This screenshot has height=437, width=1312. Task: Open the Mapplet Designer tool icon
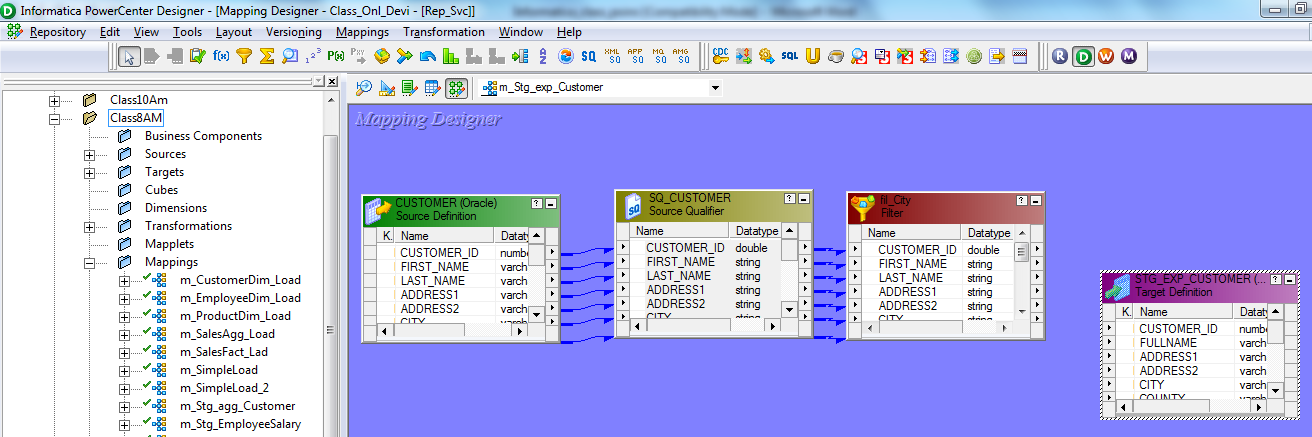pos(432,88)
